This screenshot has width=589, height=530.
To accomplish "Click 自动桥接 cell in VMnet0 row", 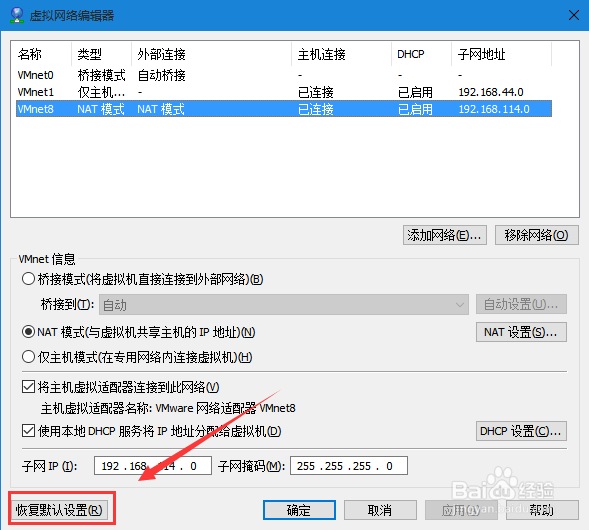I will [162, 75].
